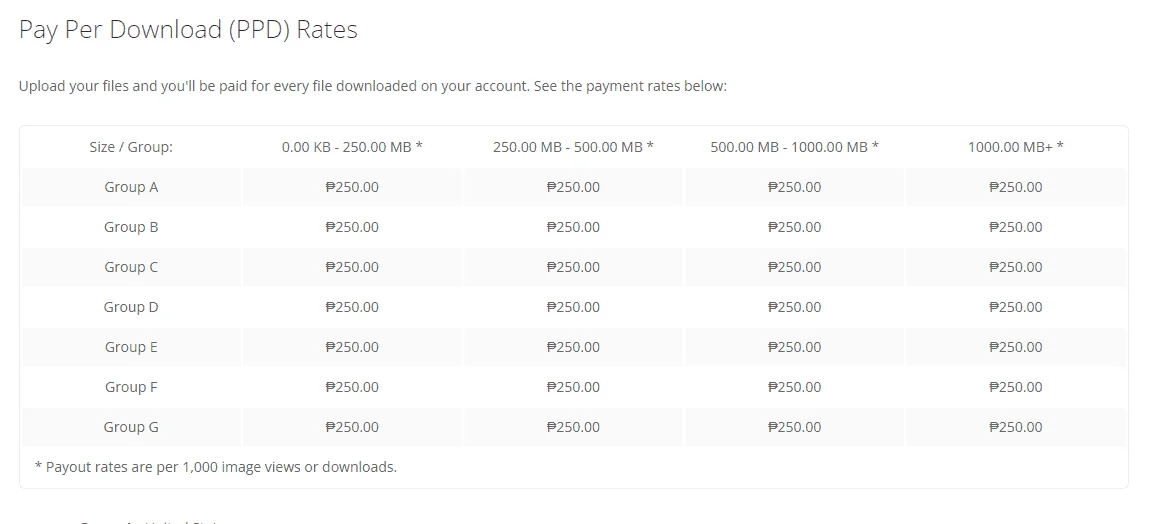The width and height of the screenshot is (1160, 524).
Task: Click the Group A row label
Action: click(x=131, y=187)
